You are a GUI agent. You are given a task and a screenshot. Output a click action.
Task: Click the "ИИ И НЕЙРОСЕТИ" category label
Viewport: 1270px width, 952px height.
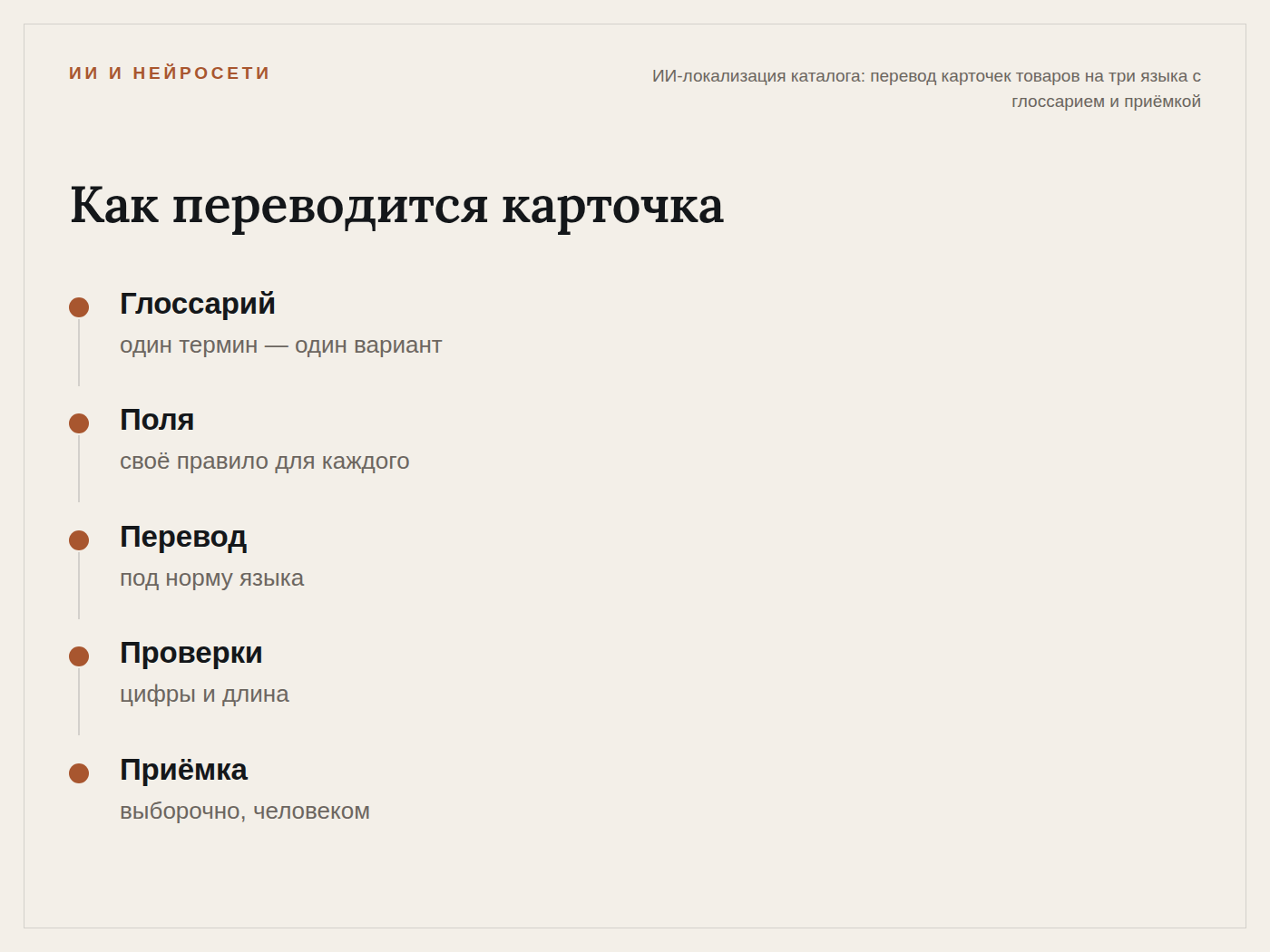[170, 73]
